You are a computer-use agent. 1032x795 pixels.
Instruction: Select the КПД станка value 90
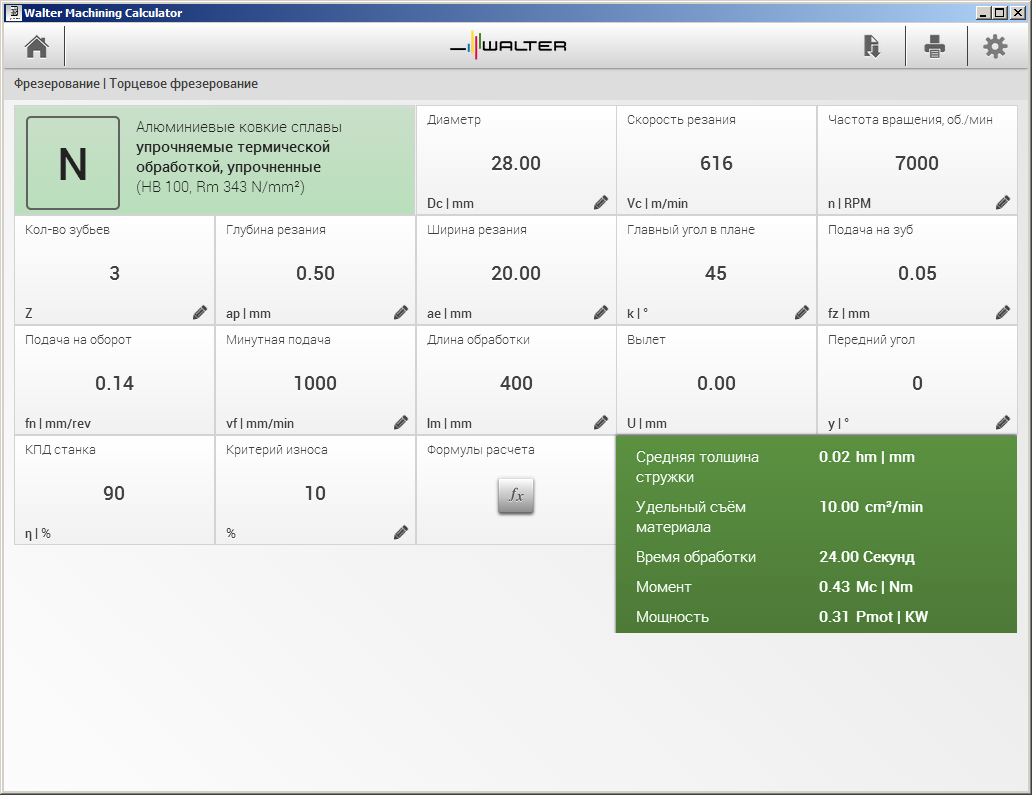tap(114, 493)
